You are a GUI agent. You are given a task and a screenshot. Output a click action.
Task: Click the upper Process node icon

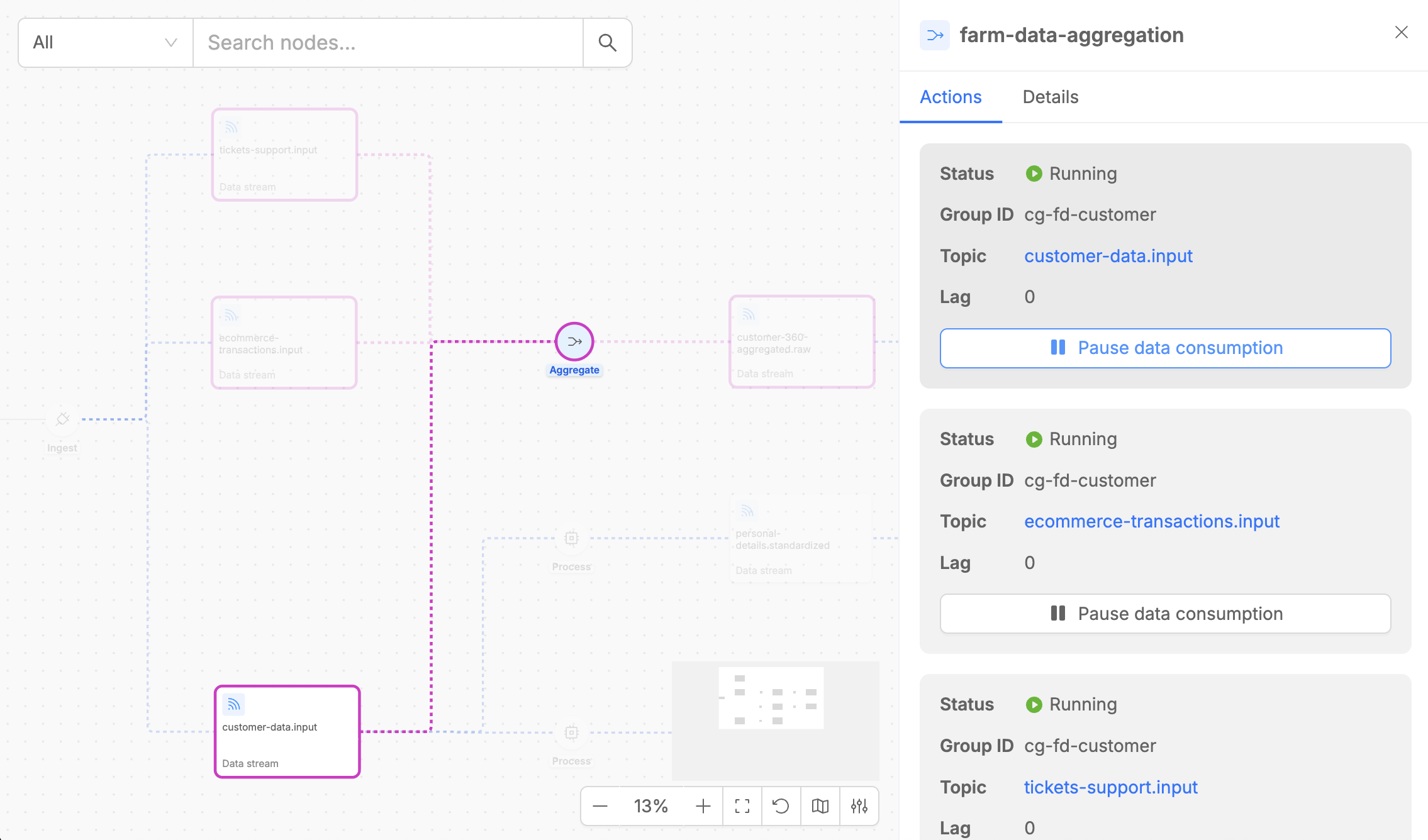tap(571, 539)
